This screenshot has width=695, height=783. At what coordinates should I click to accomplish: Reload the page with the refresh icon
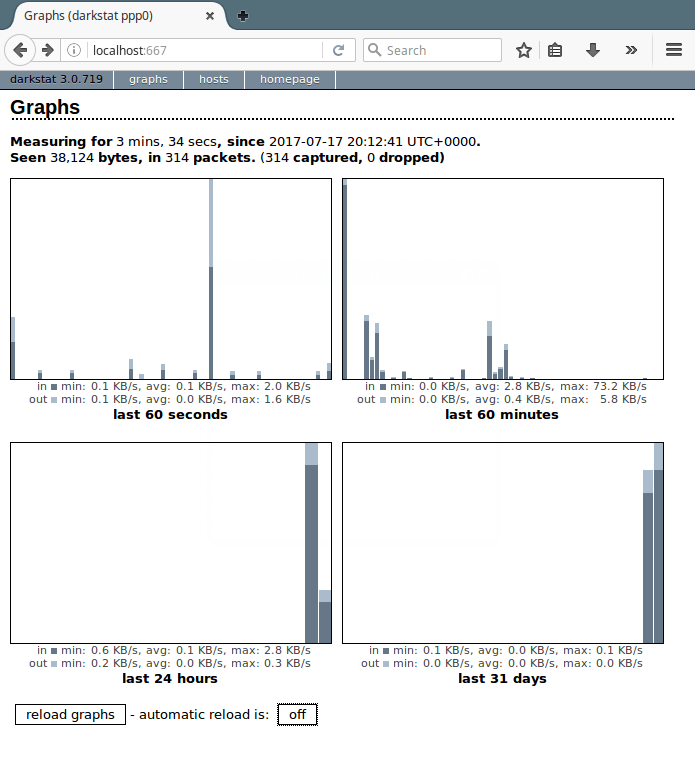(x=339, y=50)
